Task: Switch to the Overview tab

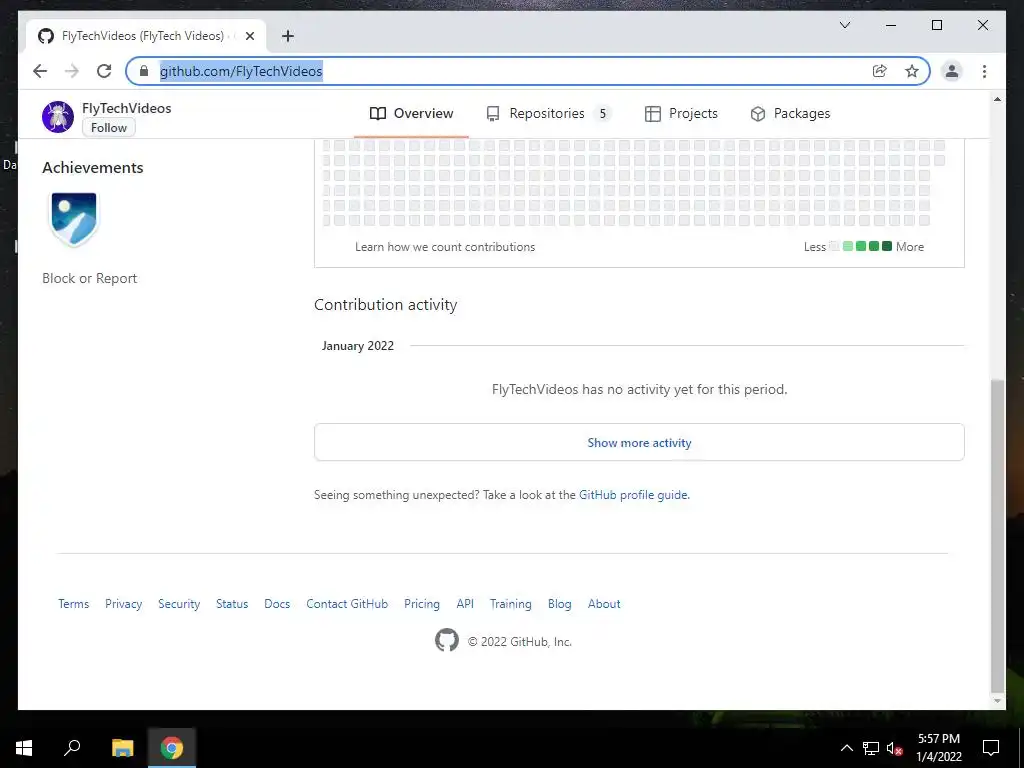Action: tap(411, 114)
